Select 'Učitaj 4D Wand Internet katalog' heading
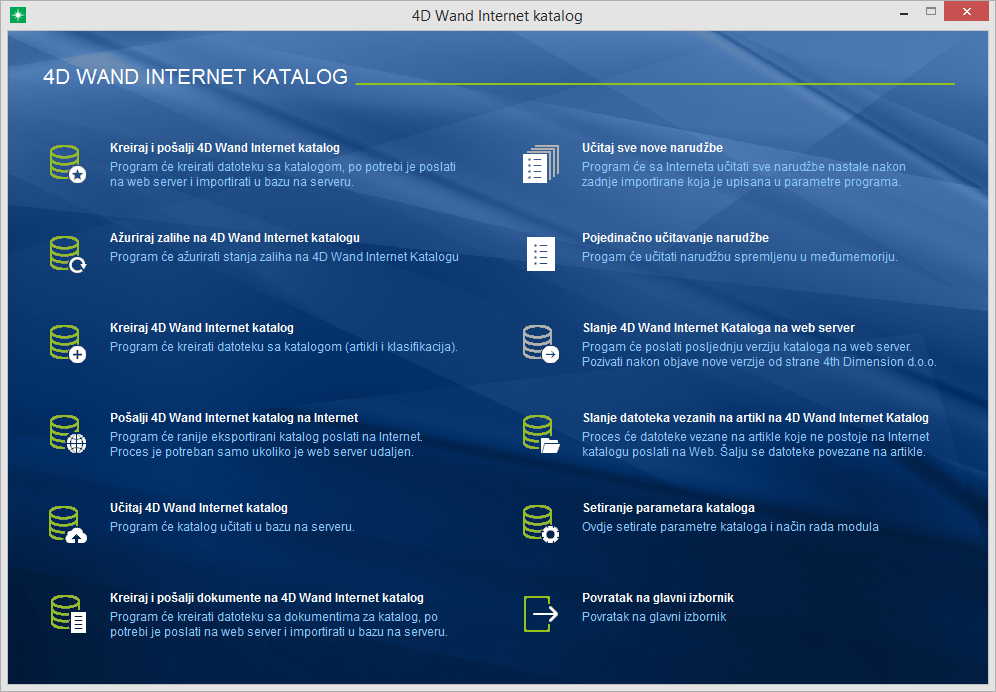 (199, 508)
